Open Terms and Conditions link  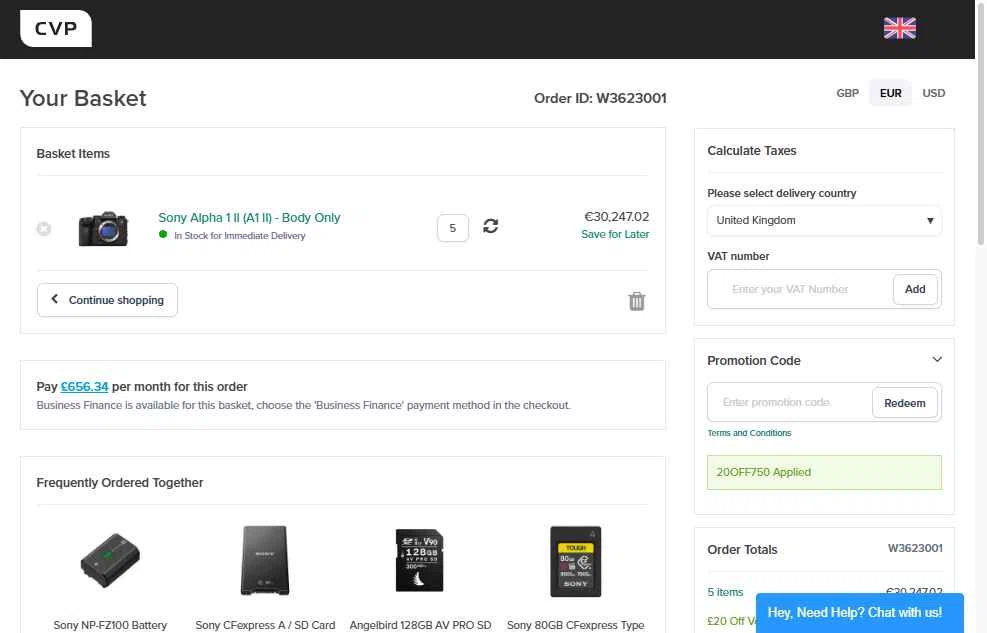tap(749, 433)
